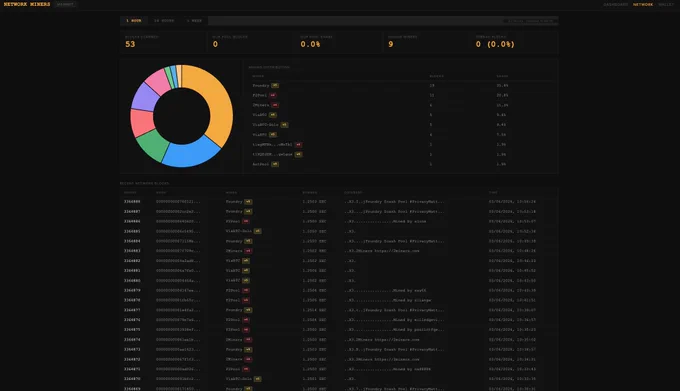This screenshot has height=391, width=680.
Task: Click the red badge beside the truncated address miner
Action: [x=298, y=144]
